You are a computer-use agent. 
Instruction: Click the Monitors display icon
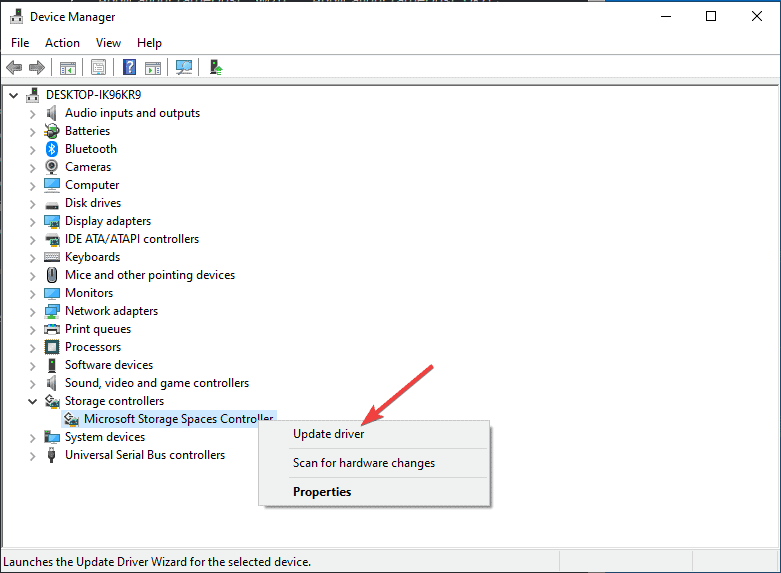(52, 293)
